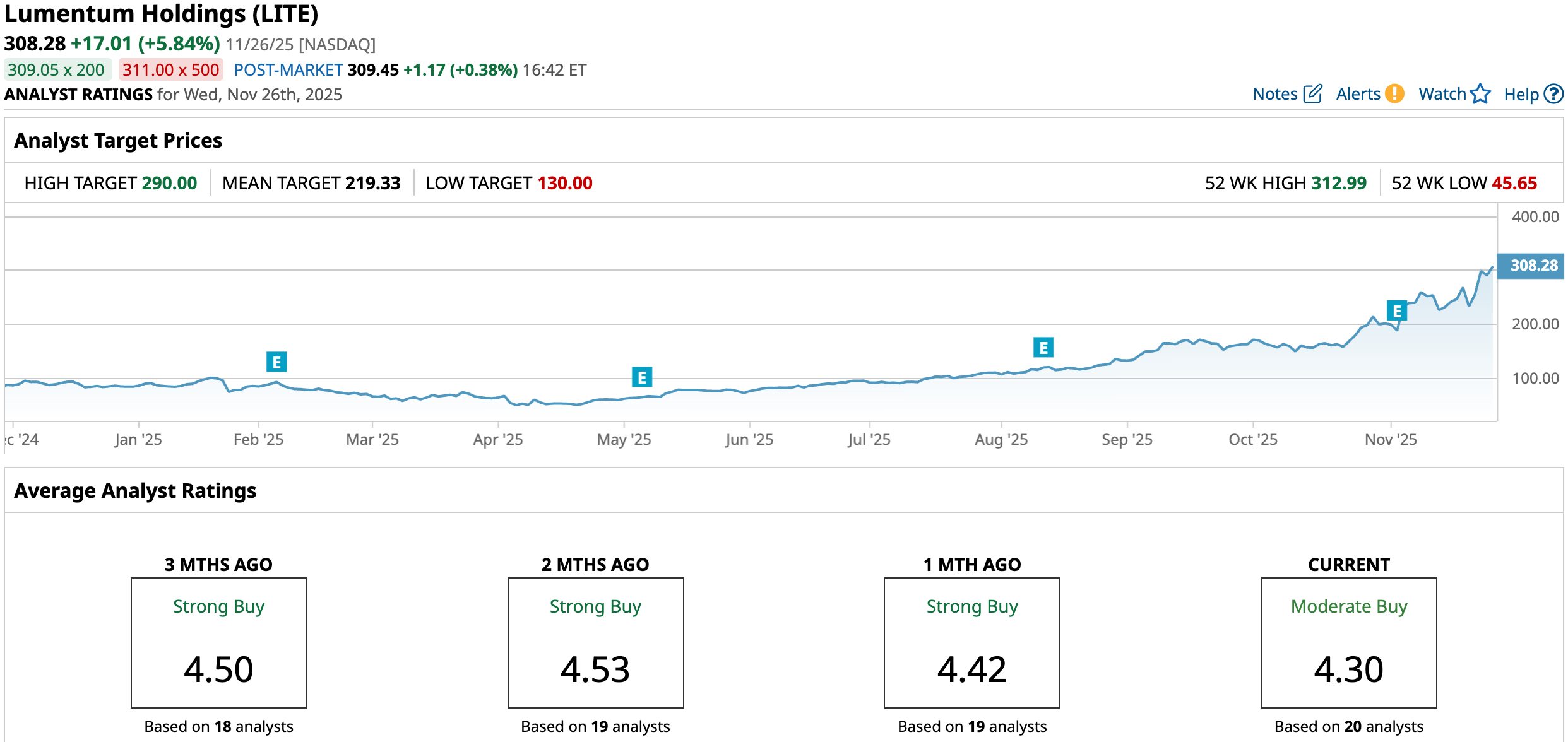Select the CURRENT Moderate Buy rating box
Image resolution: width=1568 pixels, height=742 pixels.
pyautogui.click(x=1349, y=642)
